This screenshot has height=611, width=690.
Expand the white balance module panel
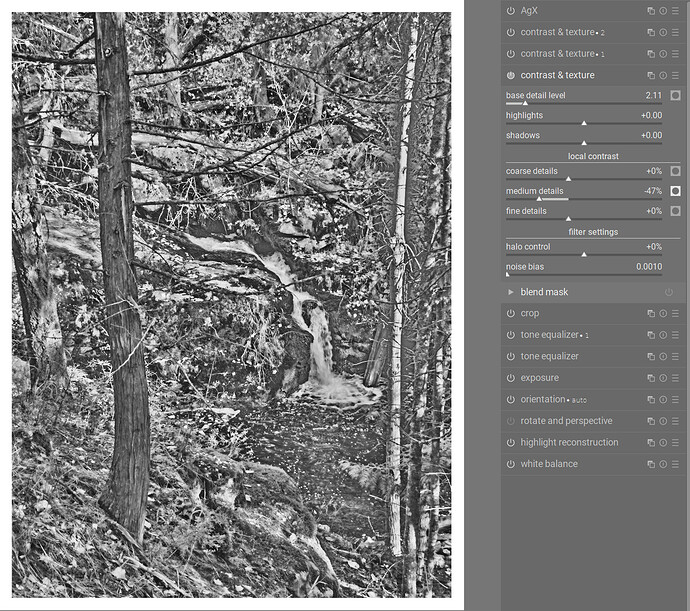549,464
